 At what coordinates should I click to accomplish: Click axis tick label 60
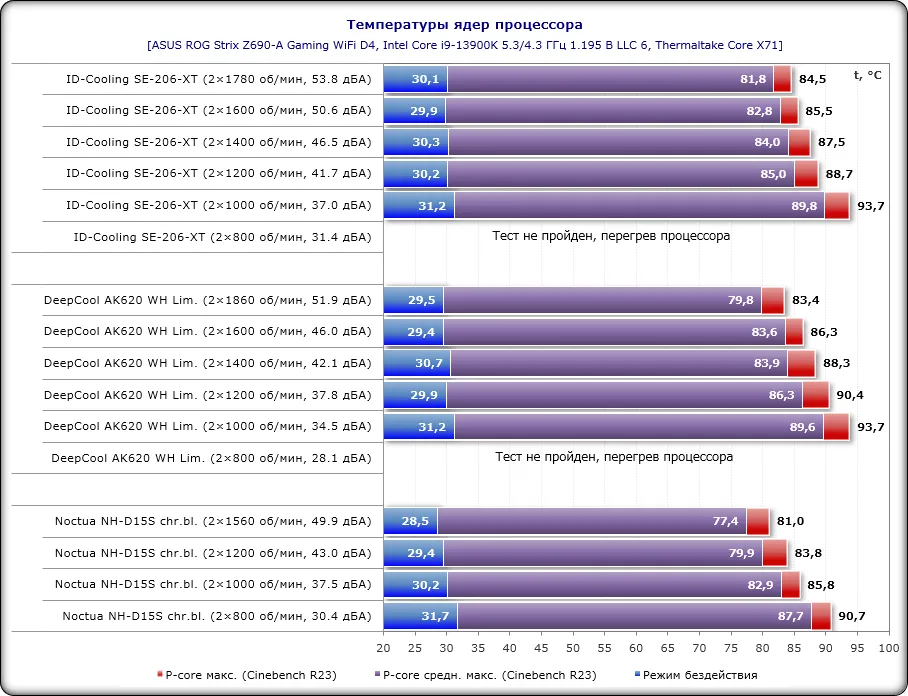coord(636,648)
